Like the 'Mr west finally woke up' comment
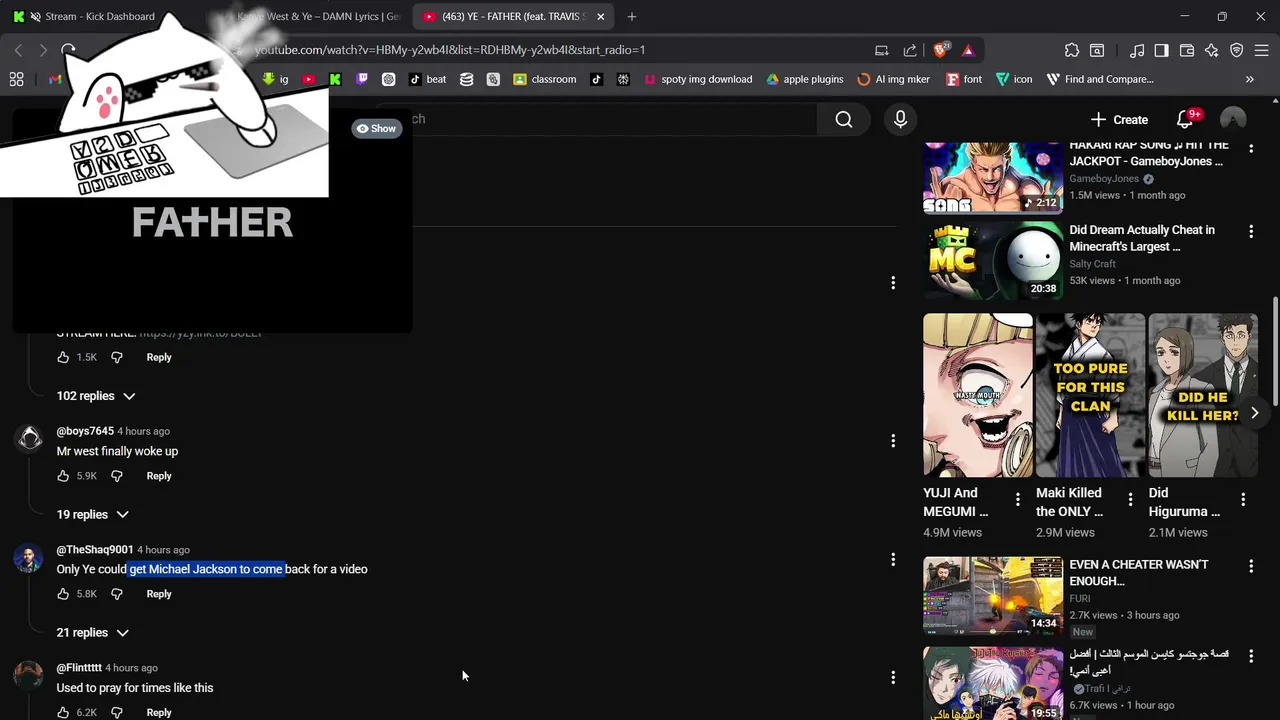Viewport: 1280px width, 720px height. (64, 476)
